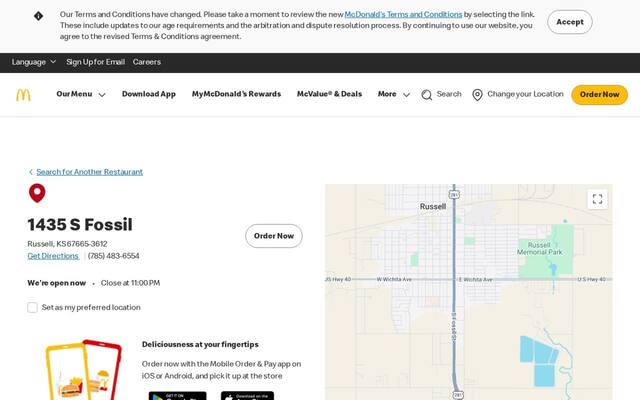
Task: Expand the Our Menu dropdown
Action: (81, 94)
